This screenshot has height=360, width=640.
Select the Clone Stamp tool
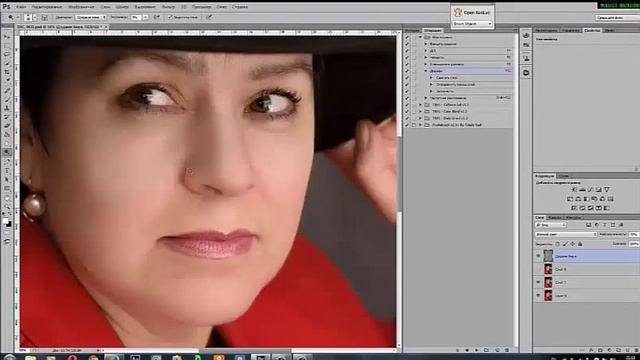pyautogui.click(x=7, y=108)
